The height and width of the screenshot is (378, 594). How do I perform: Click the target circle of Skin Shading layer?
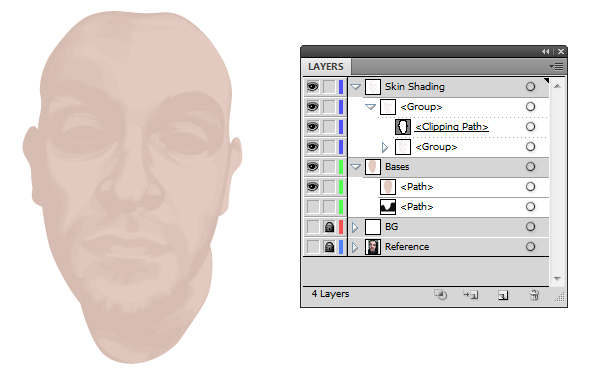click(x=530, y=87)
